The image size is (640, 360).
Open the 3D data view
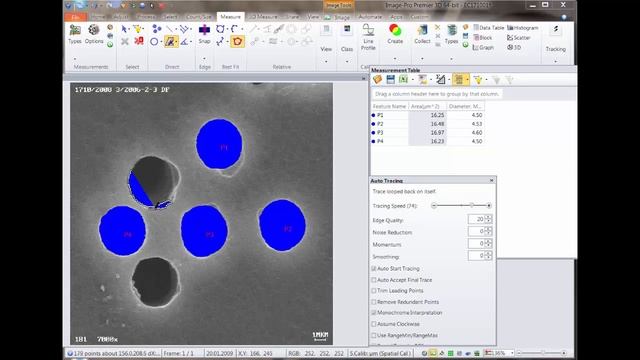(514, 47)
